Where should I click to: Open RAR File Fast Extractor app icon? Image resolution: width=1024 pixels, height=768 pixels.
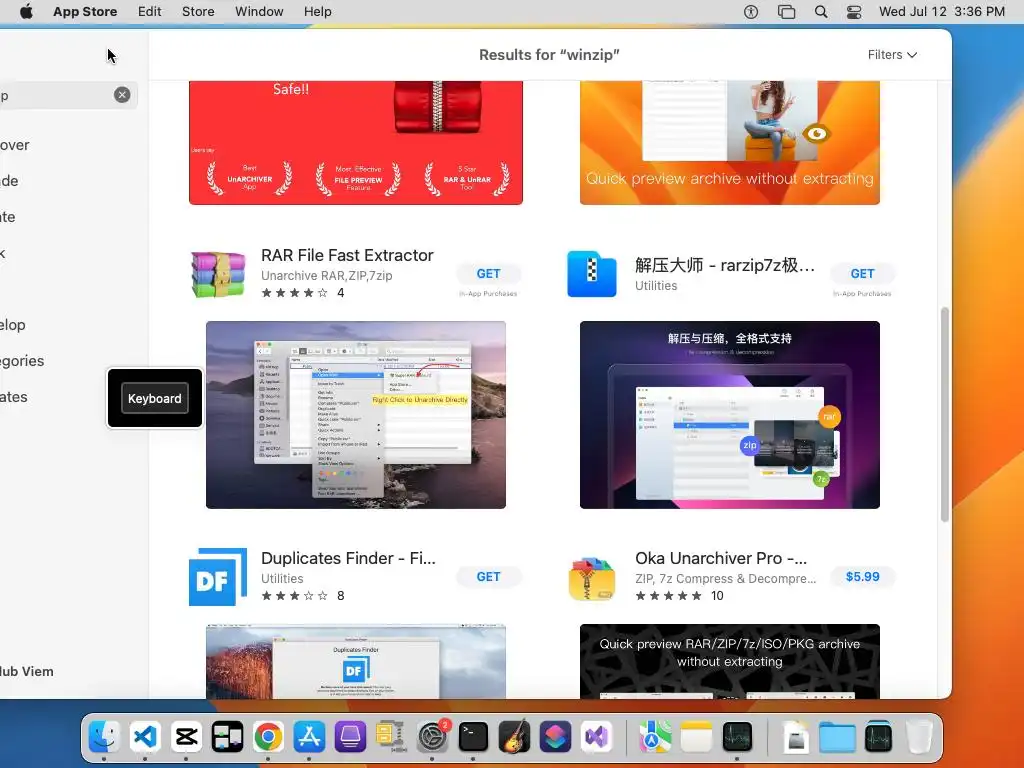(218, 274)
